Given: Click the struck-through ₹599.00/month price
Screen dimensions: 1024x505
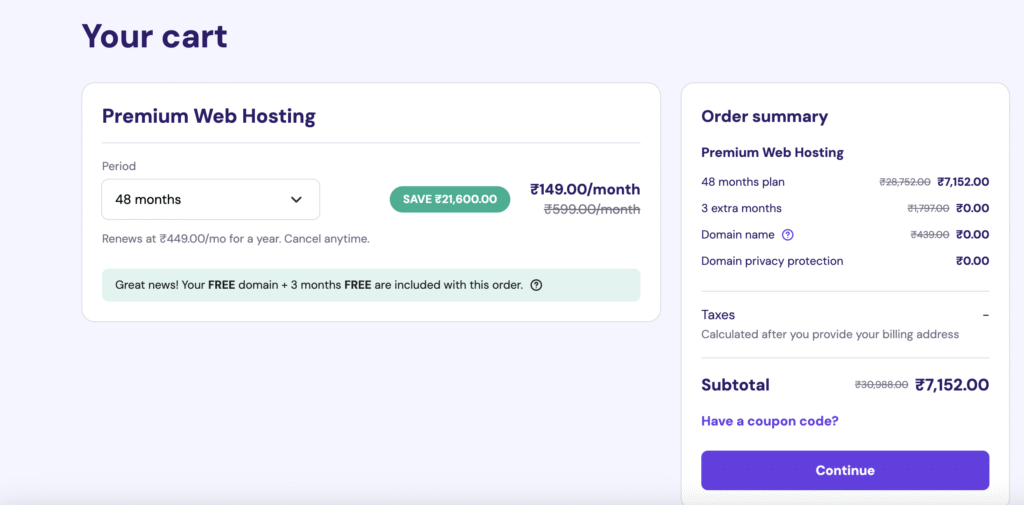Looking at the screenshot, I should (592, 210).
